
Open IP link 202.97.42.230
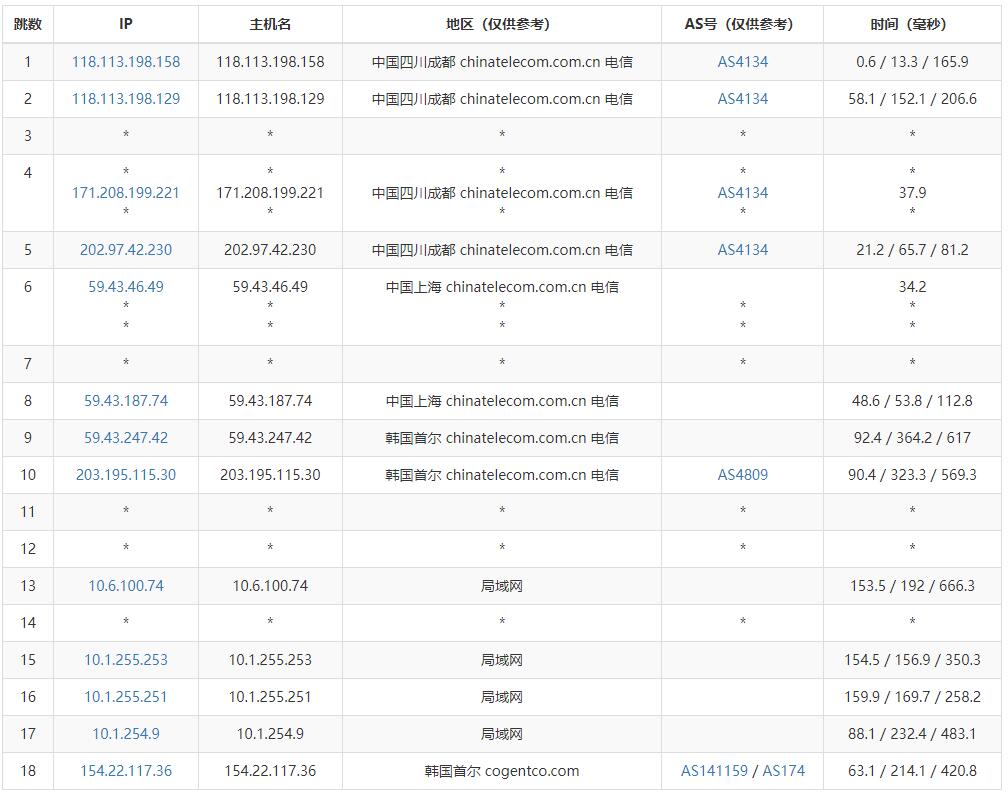click(126, 249)
